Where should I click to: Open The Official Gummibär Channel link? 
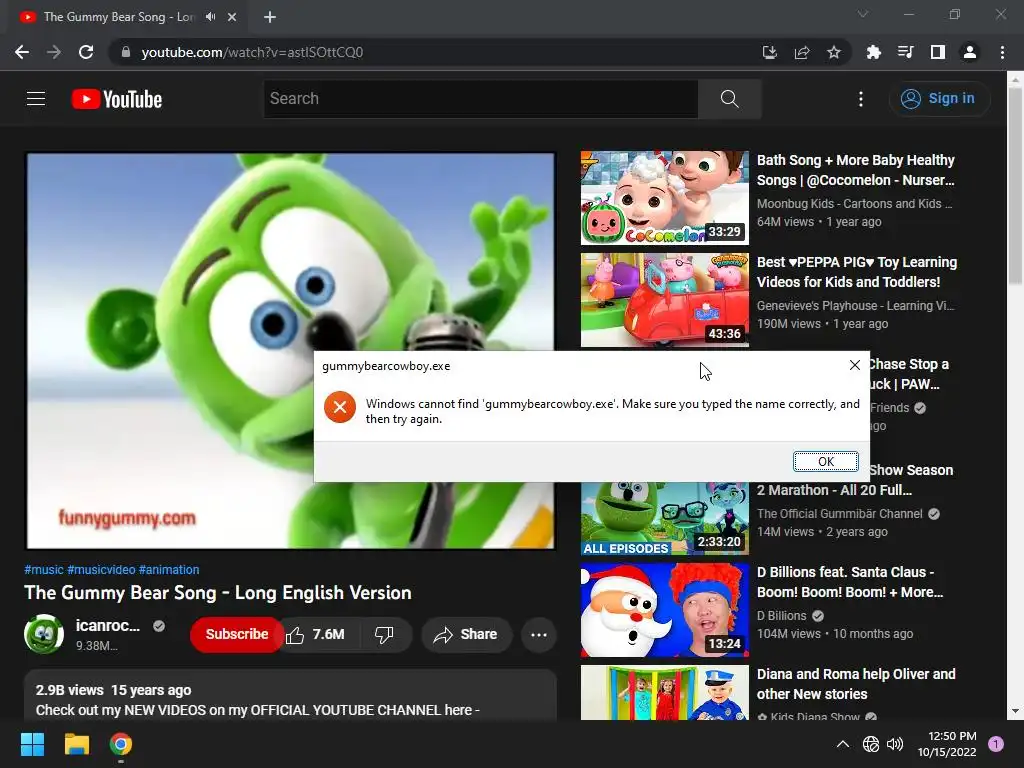(x=840, y=514)
